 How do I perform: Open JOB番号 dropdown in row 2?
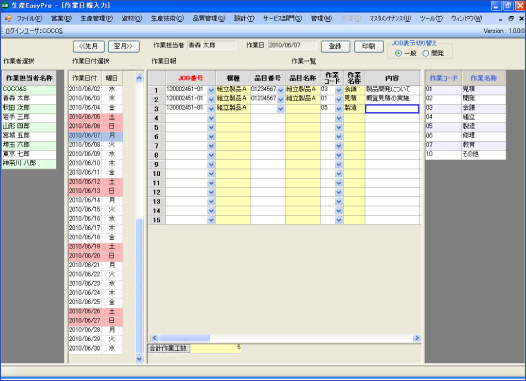click(211, 99)
